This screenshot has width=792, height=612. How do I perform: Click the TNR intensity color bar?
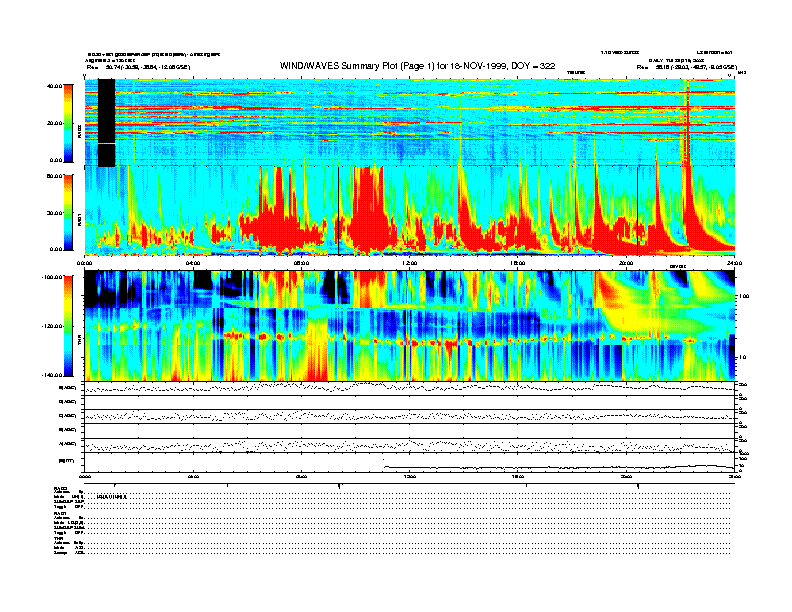coord(68,326)
